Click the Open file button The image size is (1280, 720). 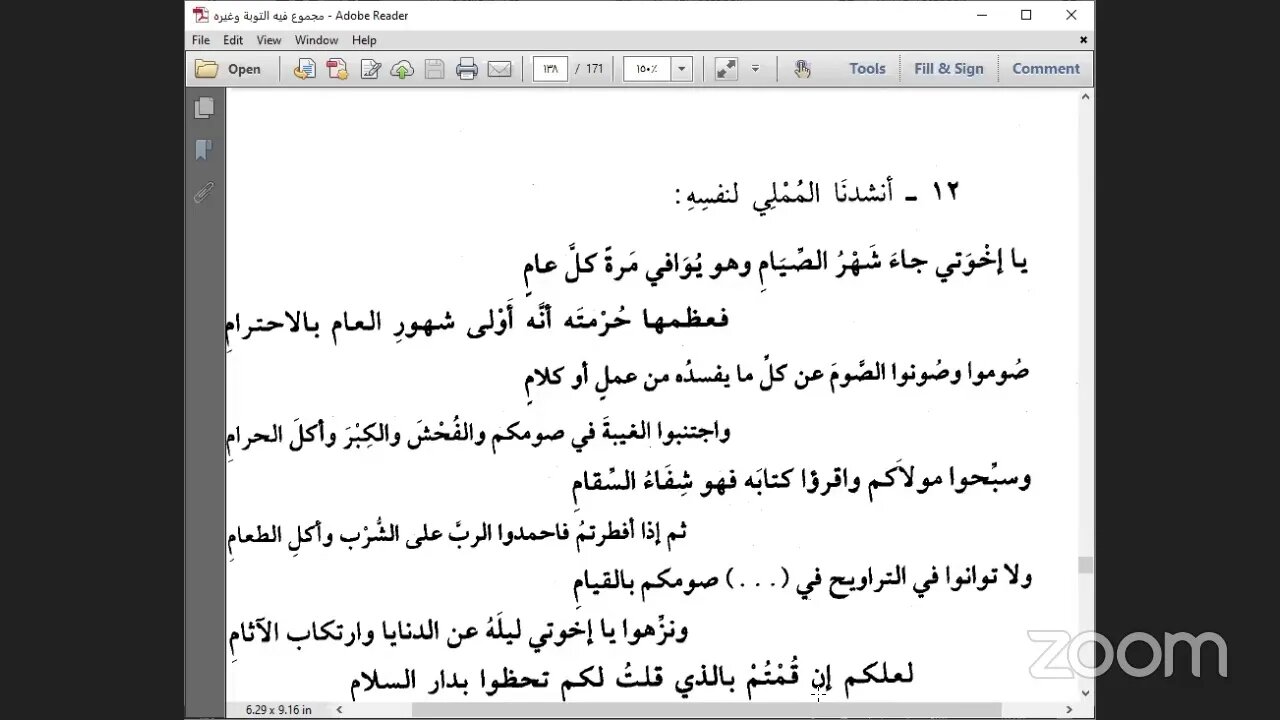click(x=228, y=69)
